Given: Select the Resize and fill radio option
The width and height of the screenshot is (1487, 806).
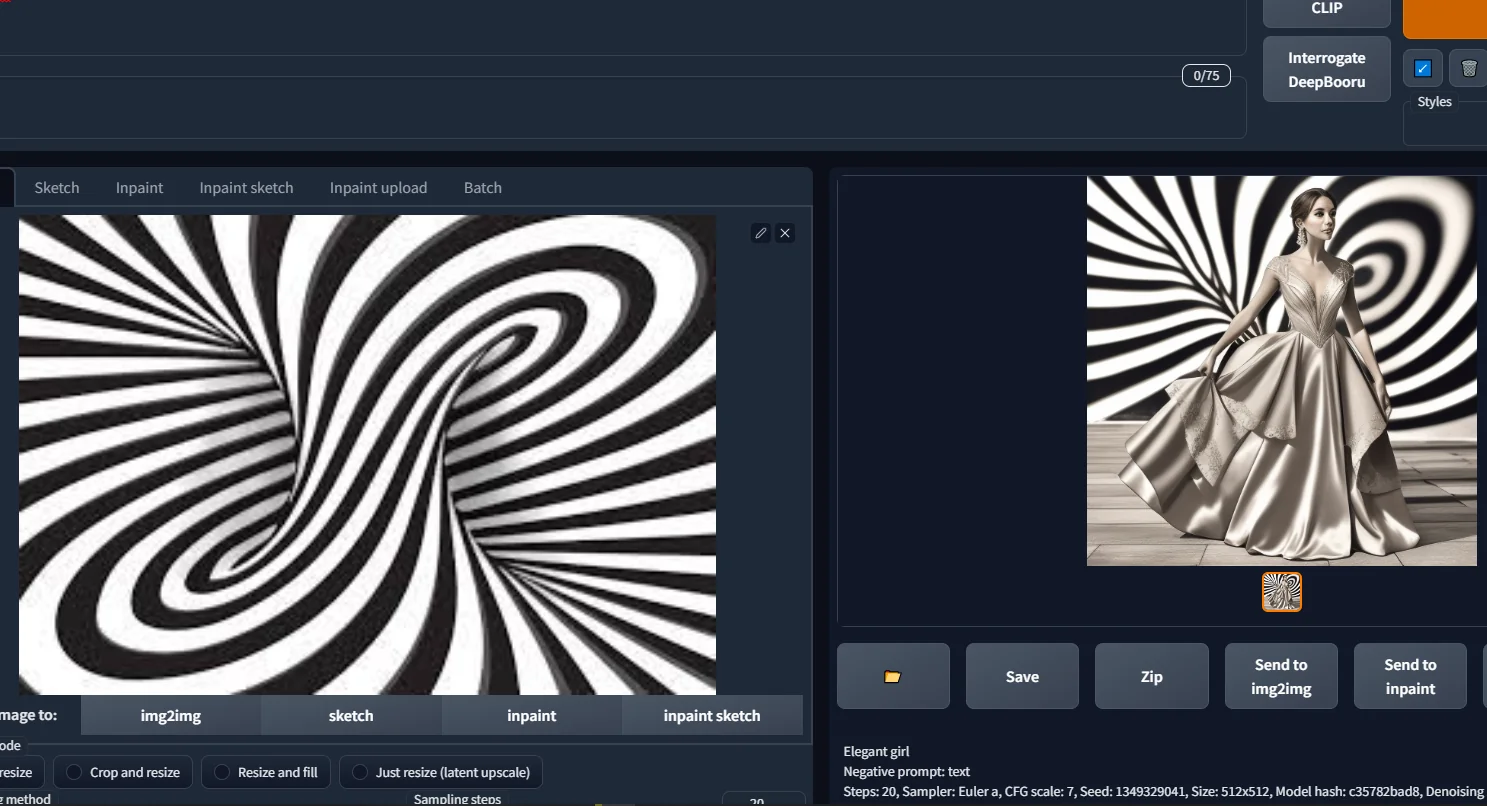Looking at the screenshot, I should click(266, 772).
